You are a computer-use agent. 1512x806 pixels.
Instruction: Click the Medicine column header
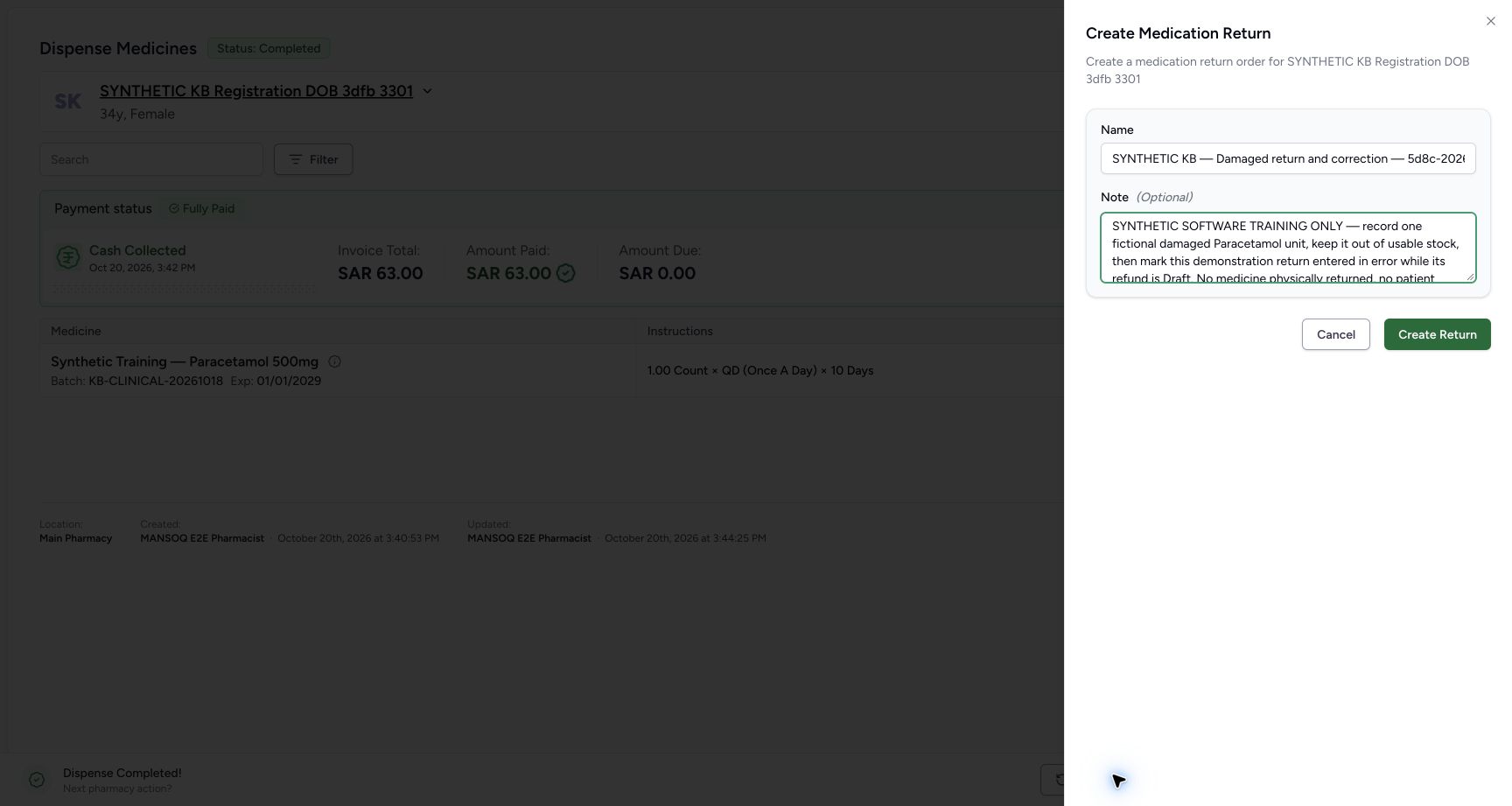click(76, 331)
